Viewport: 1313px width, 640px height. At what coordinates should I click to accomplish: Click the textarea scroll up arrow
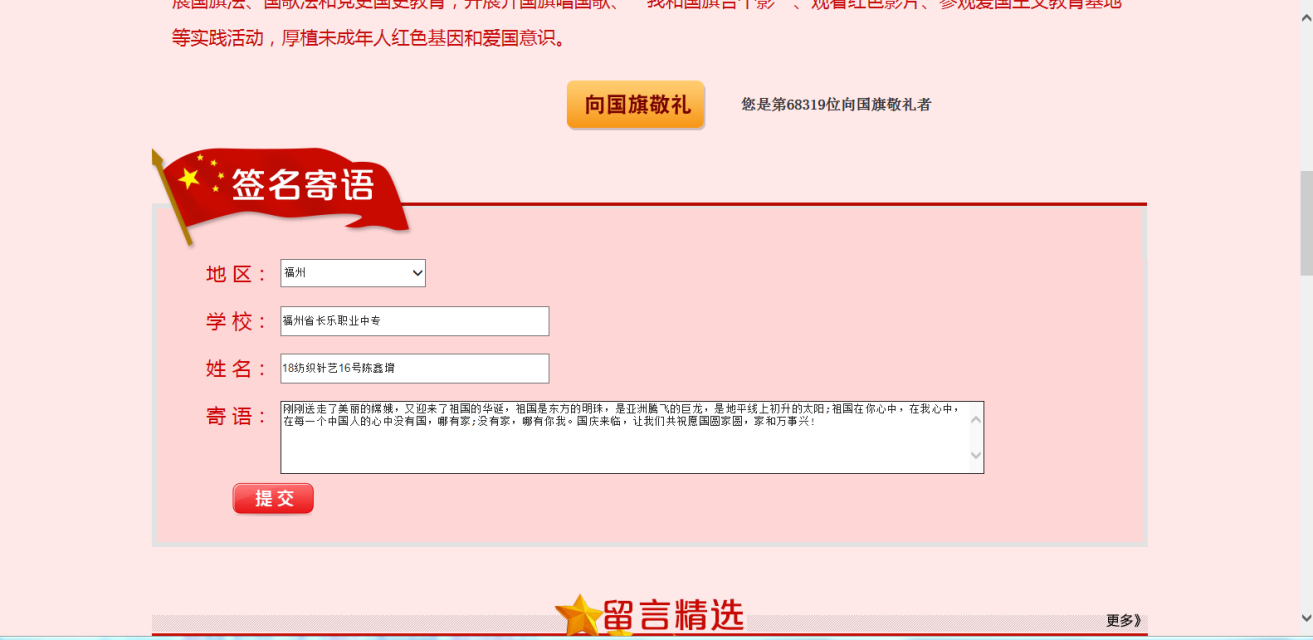pos(977,419)
